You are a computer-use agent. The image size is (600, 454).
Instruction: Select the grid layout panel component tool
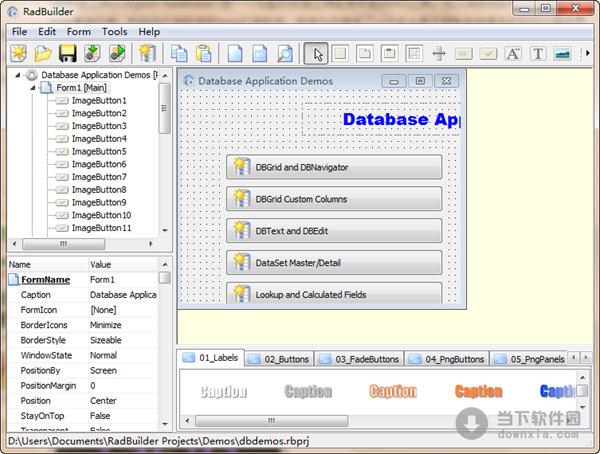pos(414,53)
